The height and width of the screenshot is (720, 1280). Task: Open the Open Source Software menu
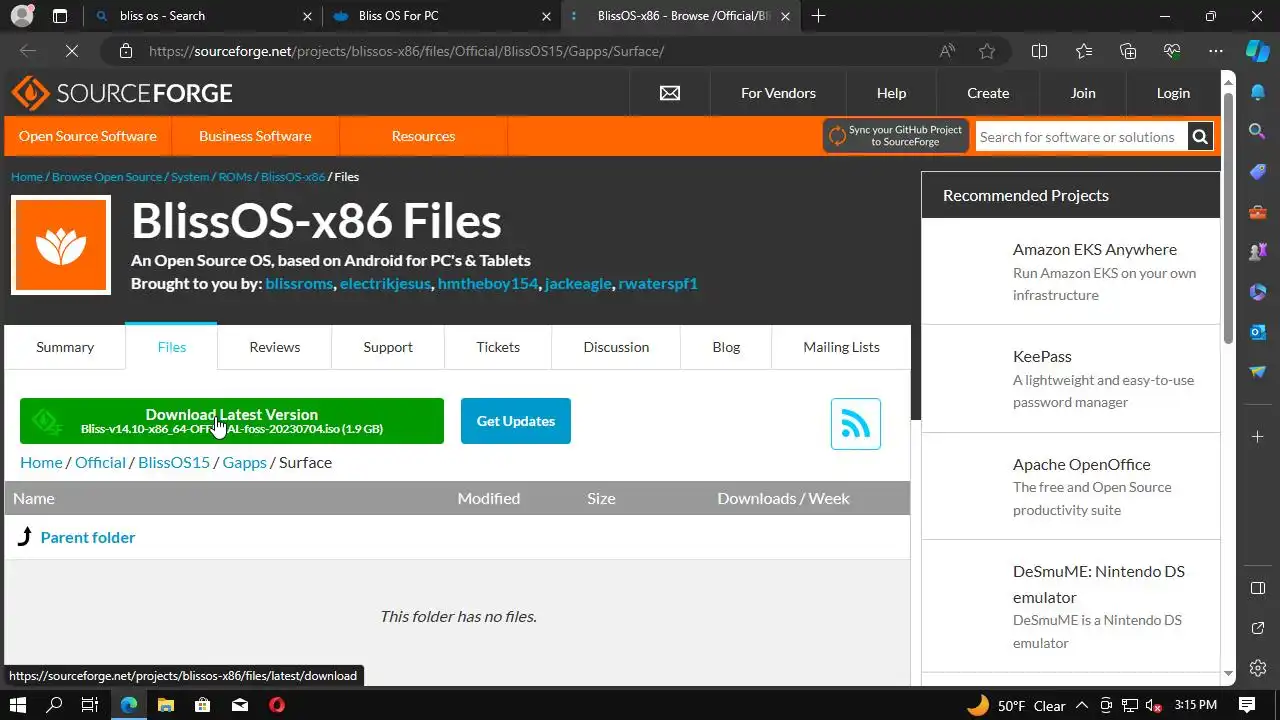88,136
